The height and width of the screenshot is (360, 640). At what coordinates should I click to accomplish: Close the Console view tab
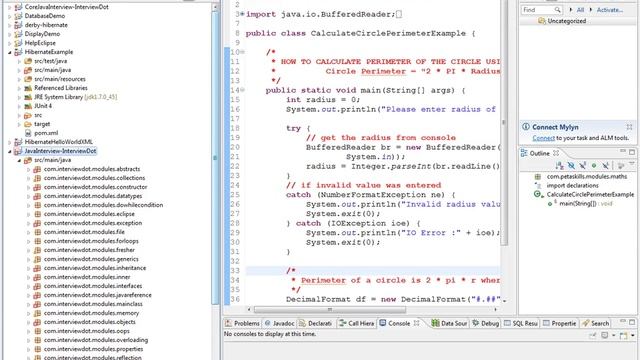pyautogui.click(x=416, y=323)
